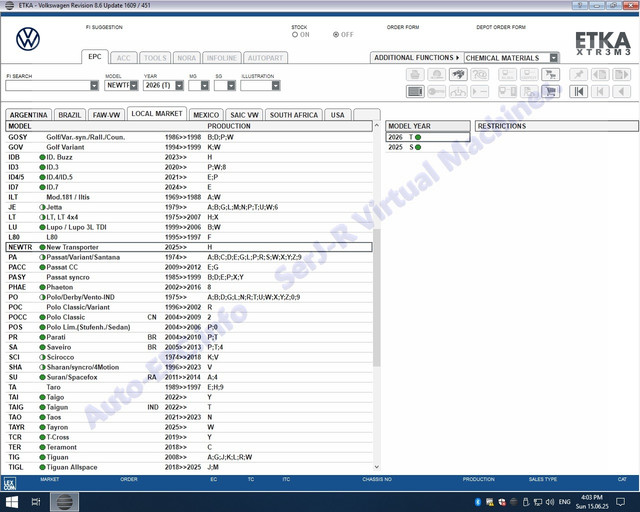640x512 pixels.
Task: Select model year 2026 T row
Action: pos(428,137)
